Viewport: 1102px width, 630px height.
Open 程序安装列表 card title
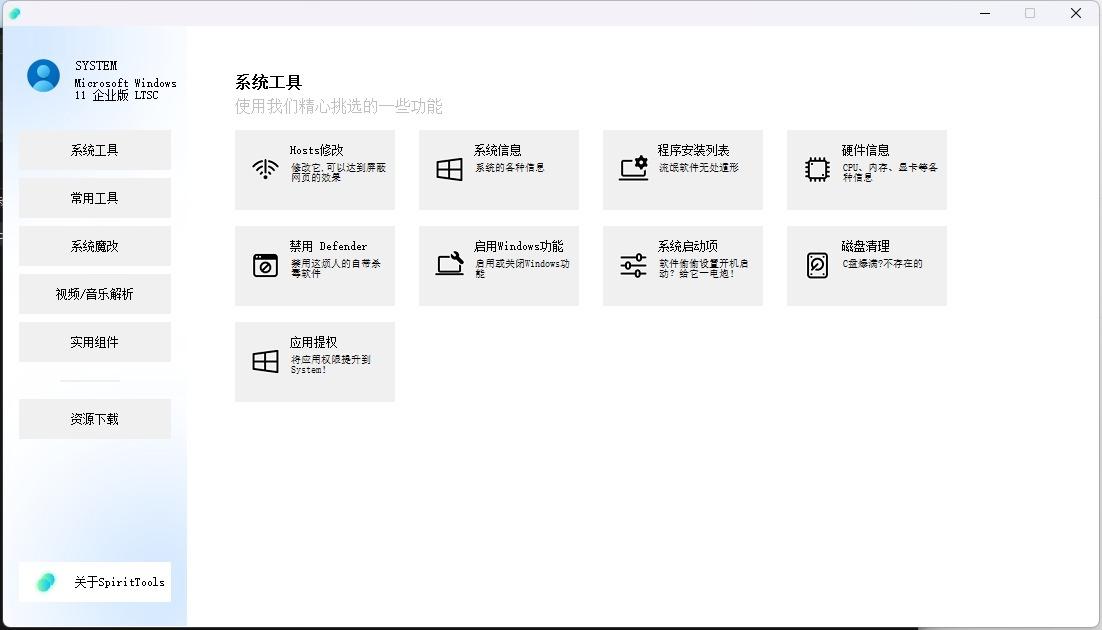pyautogui.click(x=694, y=150)
